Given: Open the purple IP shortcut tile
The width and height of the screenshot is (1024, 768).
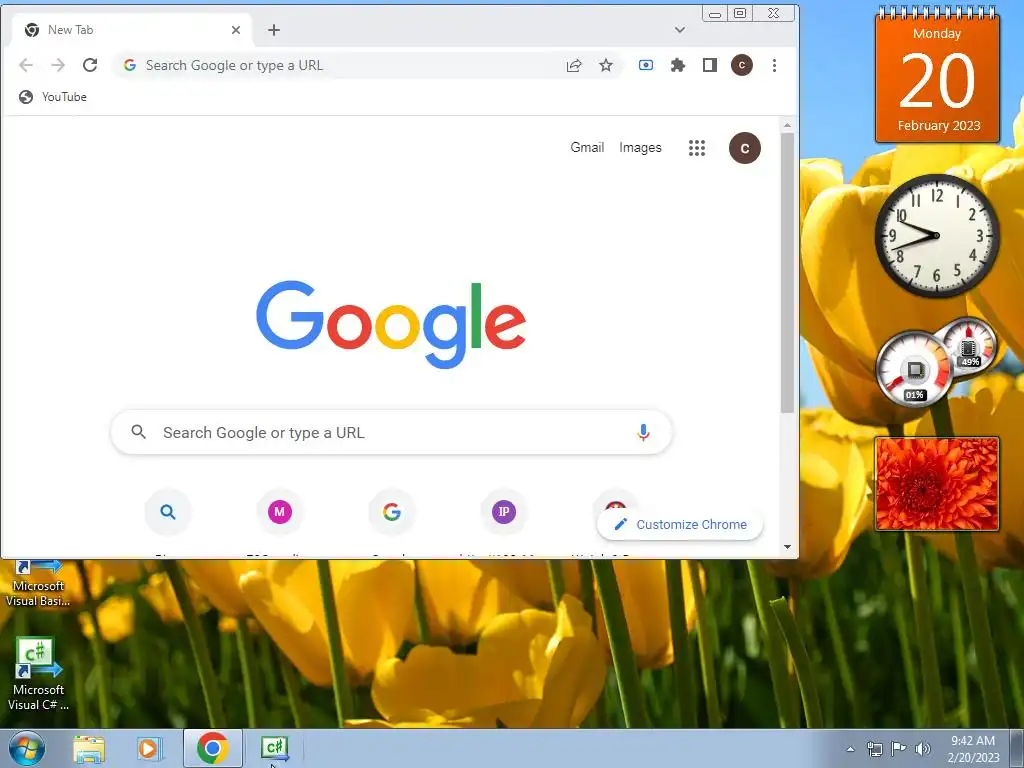Looking at the screenshot, I should click(504, 512).
